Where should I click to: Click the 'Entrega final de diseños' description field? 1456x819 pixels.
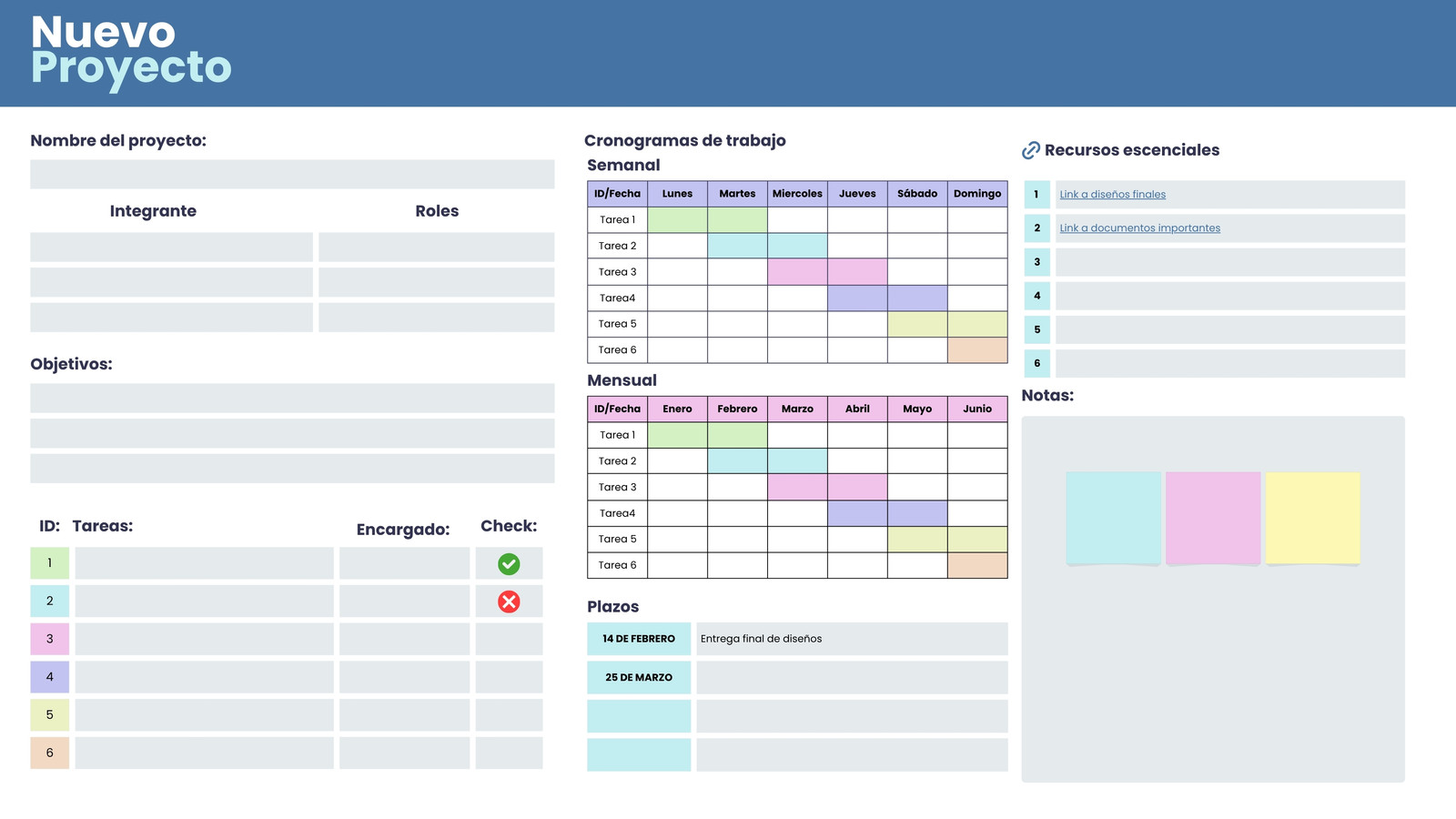pyautogui.click(x=852, y=639)
